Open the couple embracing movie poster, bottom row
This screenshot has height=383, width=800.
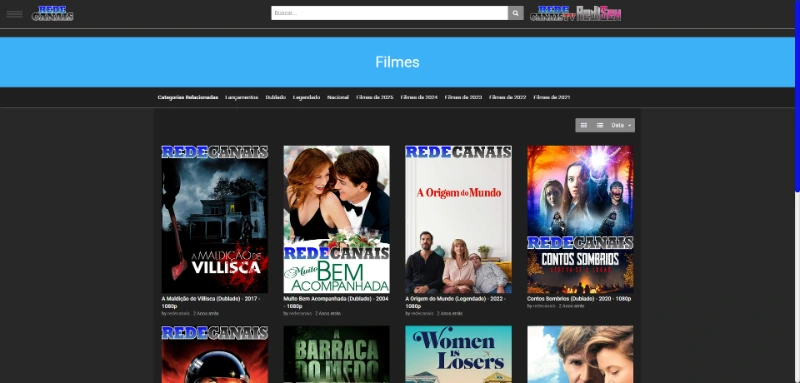580,354
